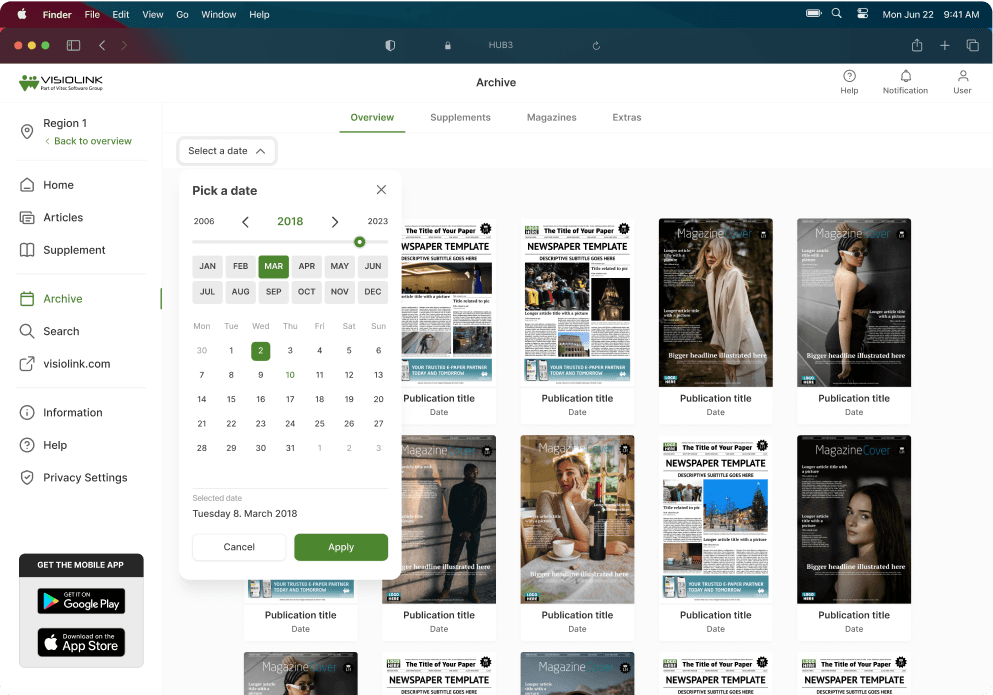Show browser tab overview icon
The image size is (993, 695).
point(972,45)
